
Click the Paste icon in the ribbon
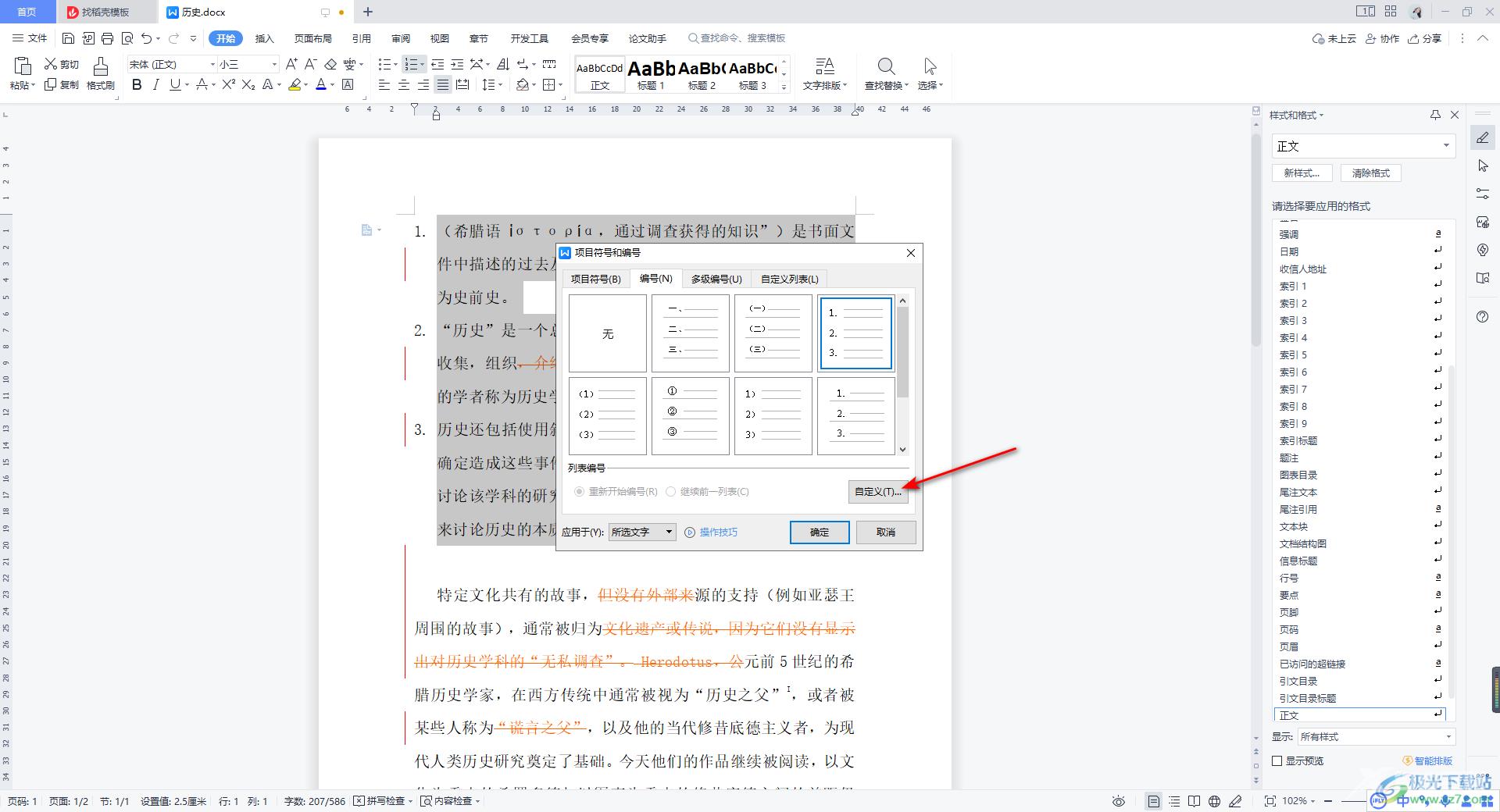click(22, 66)
